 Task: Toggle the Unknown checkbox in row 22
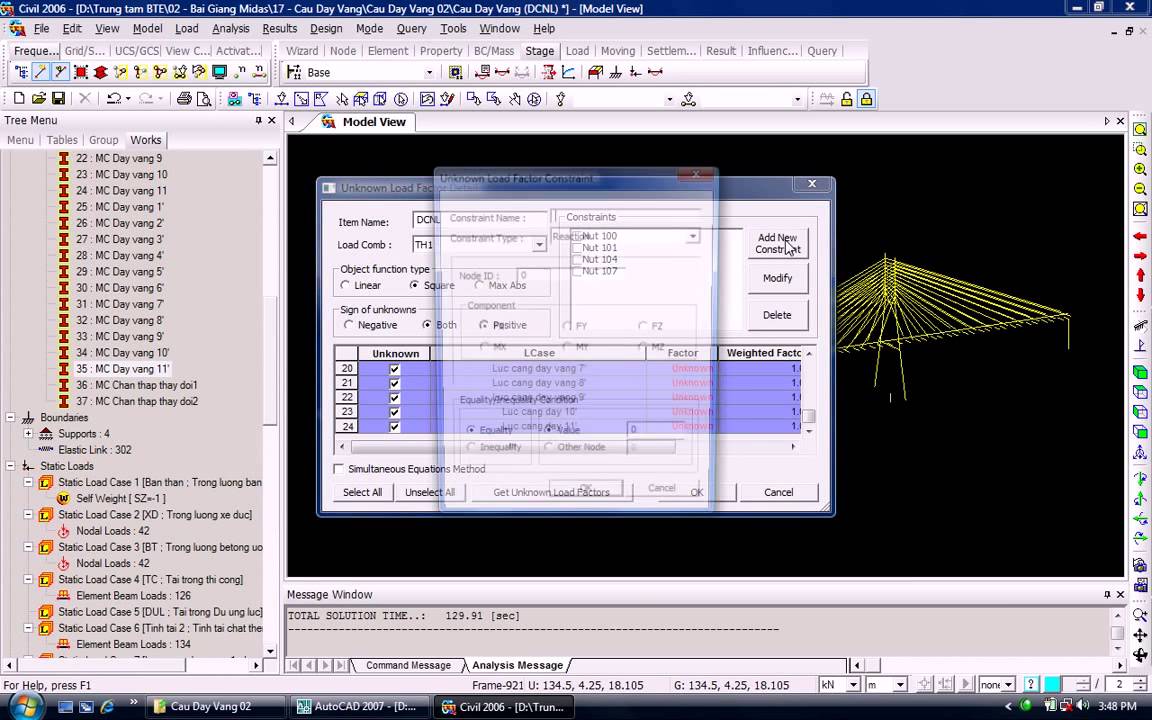(x=395, y=397)
